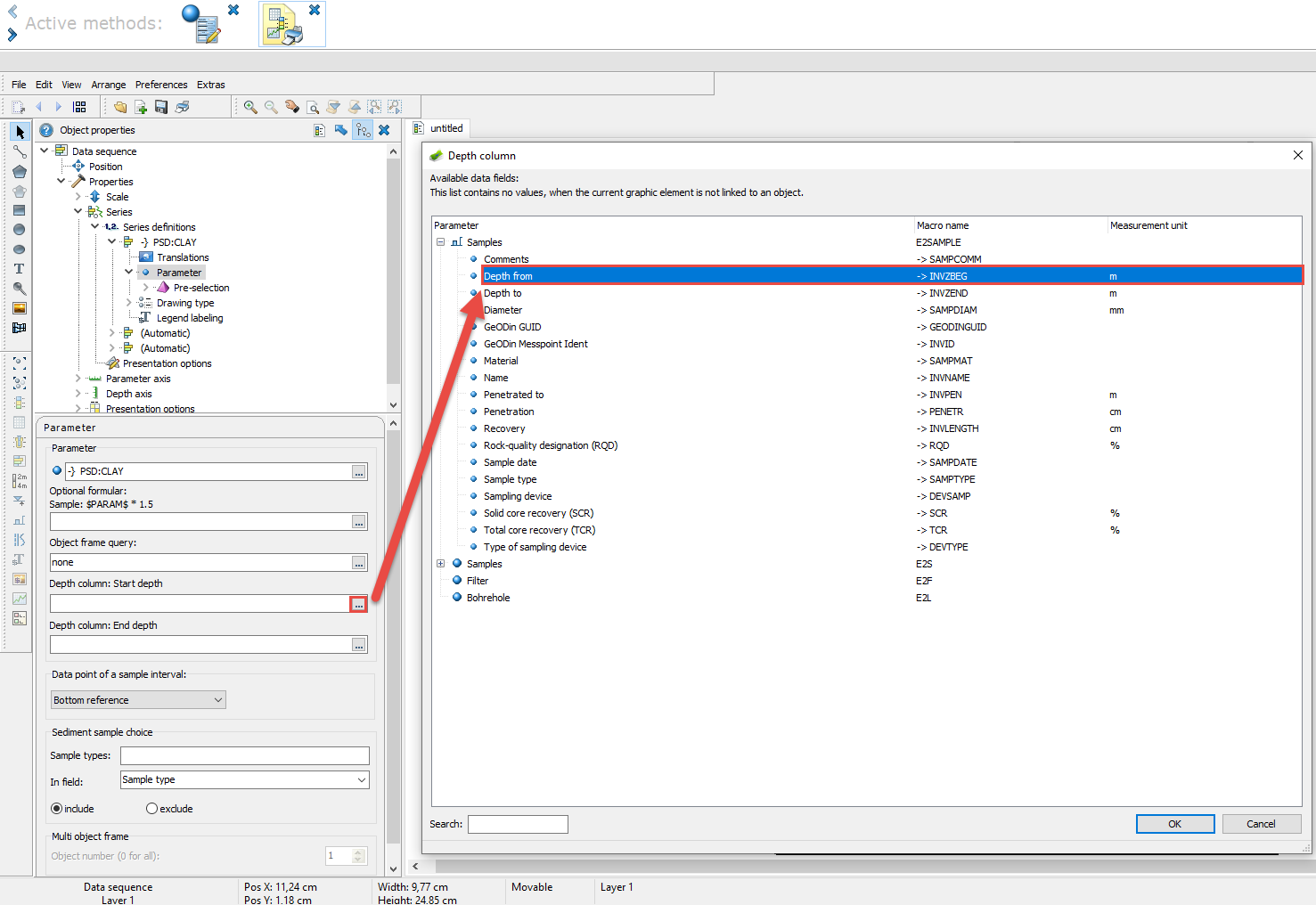
Task: Click the new document plus icon
Action: pyautogui.click(x=141, y=107)
